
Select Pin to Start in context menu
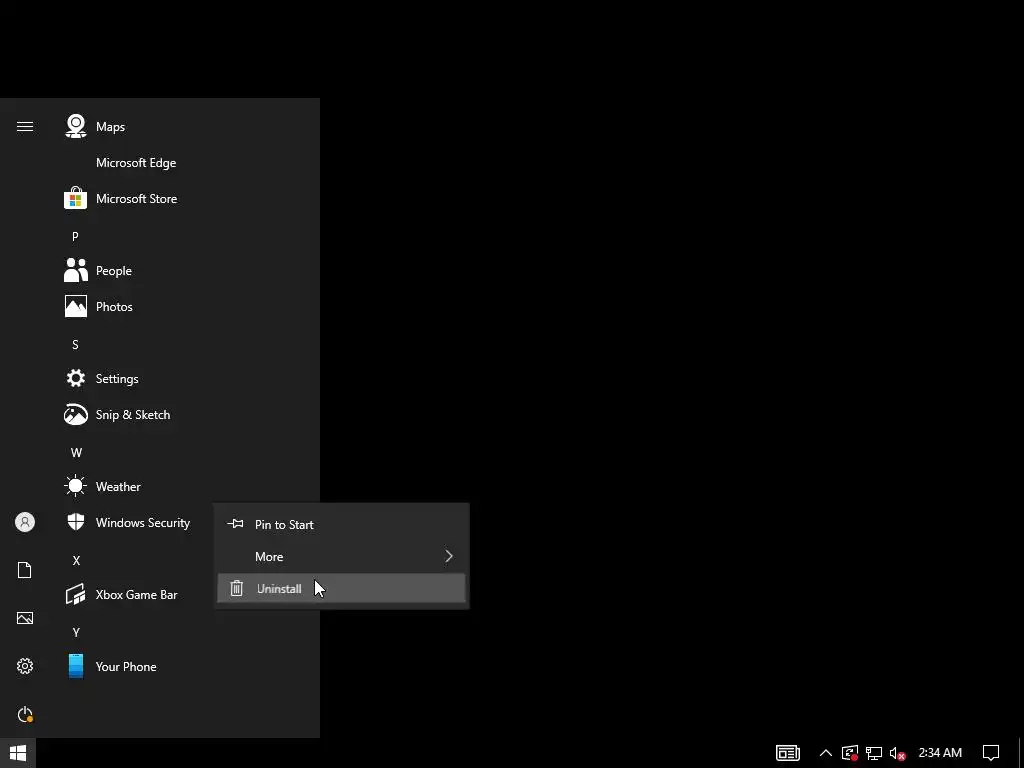pyautogui.click(x=342, y=524)
